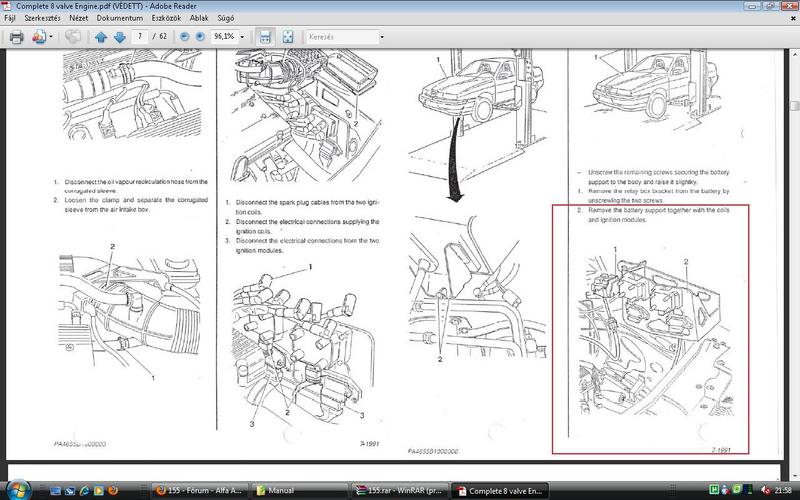Open the Fájl menu
The image size is (800, 500).
[x=11, y=18]
